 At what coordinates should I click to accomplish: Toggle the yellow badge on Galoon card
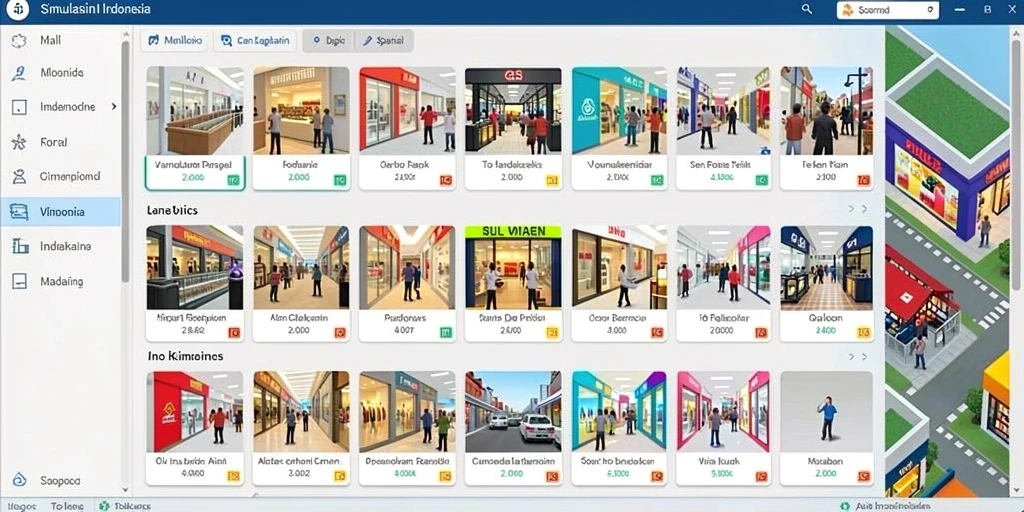tap(863, 333)
